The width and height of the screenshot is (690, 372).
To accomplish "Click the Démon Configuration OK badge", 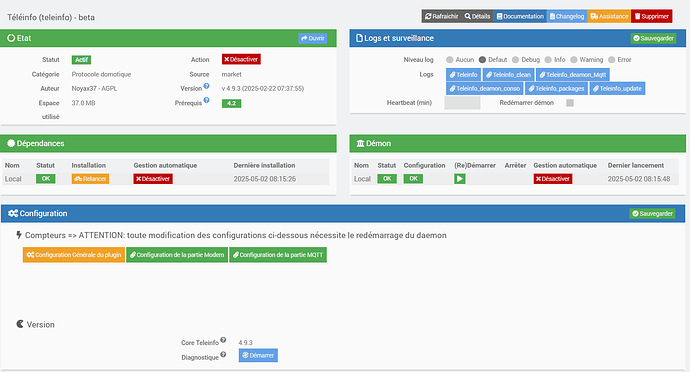I will (413, 179).
